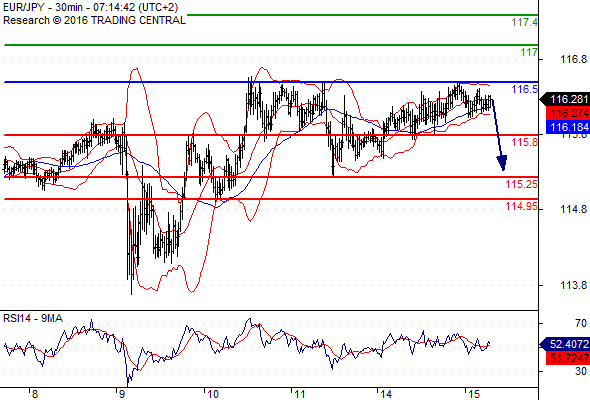Click the red 116.274 price tag
Viewport: 590px width, 400px height.
(568, 113)
